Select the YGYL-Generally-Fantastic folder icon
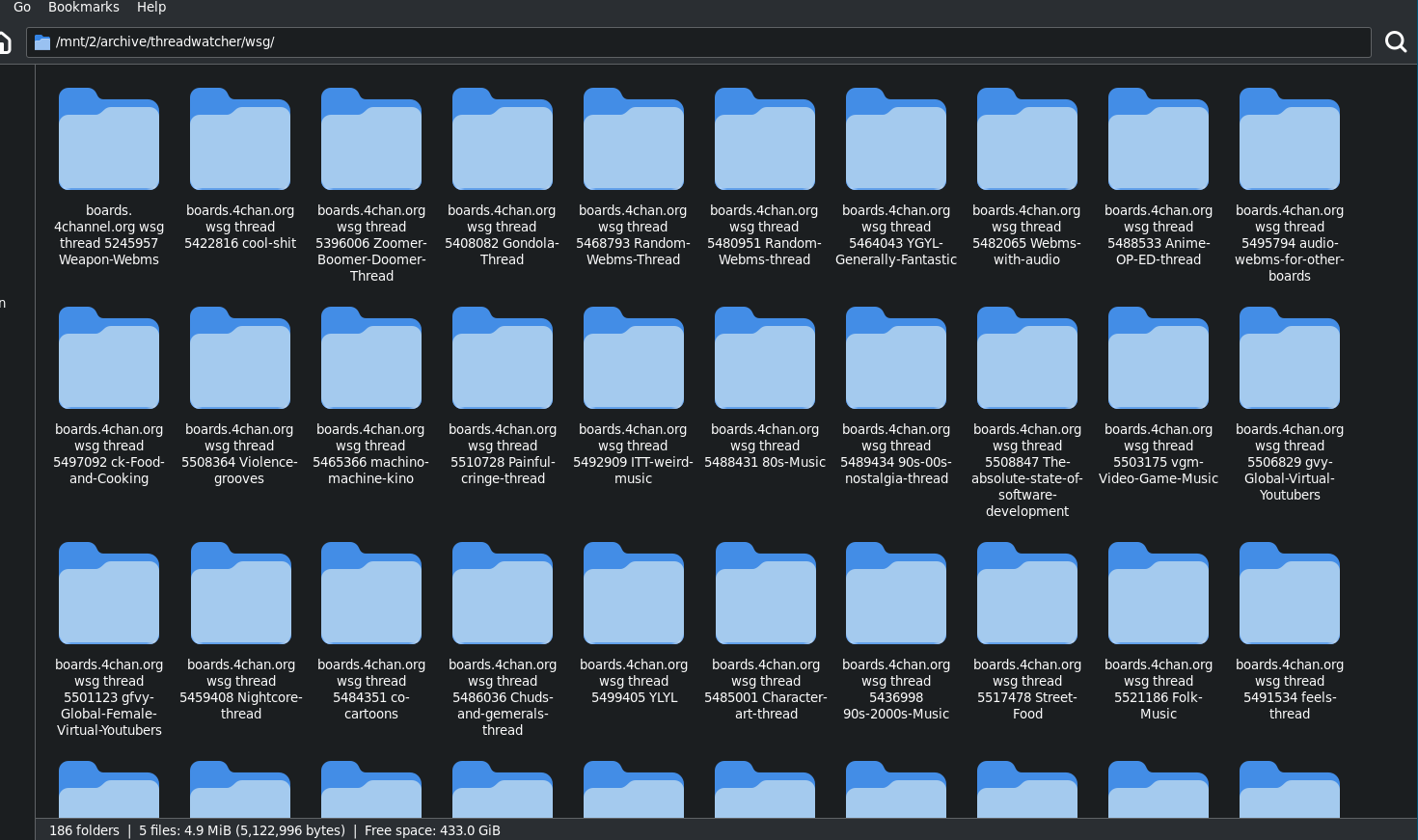Viewport: 1418px width, 840px height. (x=896, y=139)
